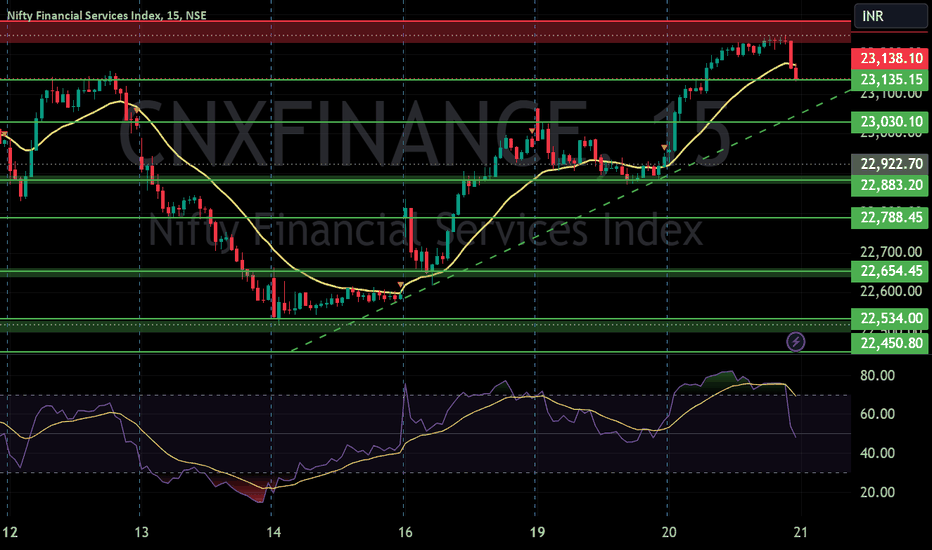Select the red resistance zone at chart top
The width and height of the screenshot is (932, 550).
425,32
